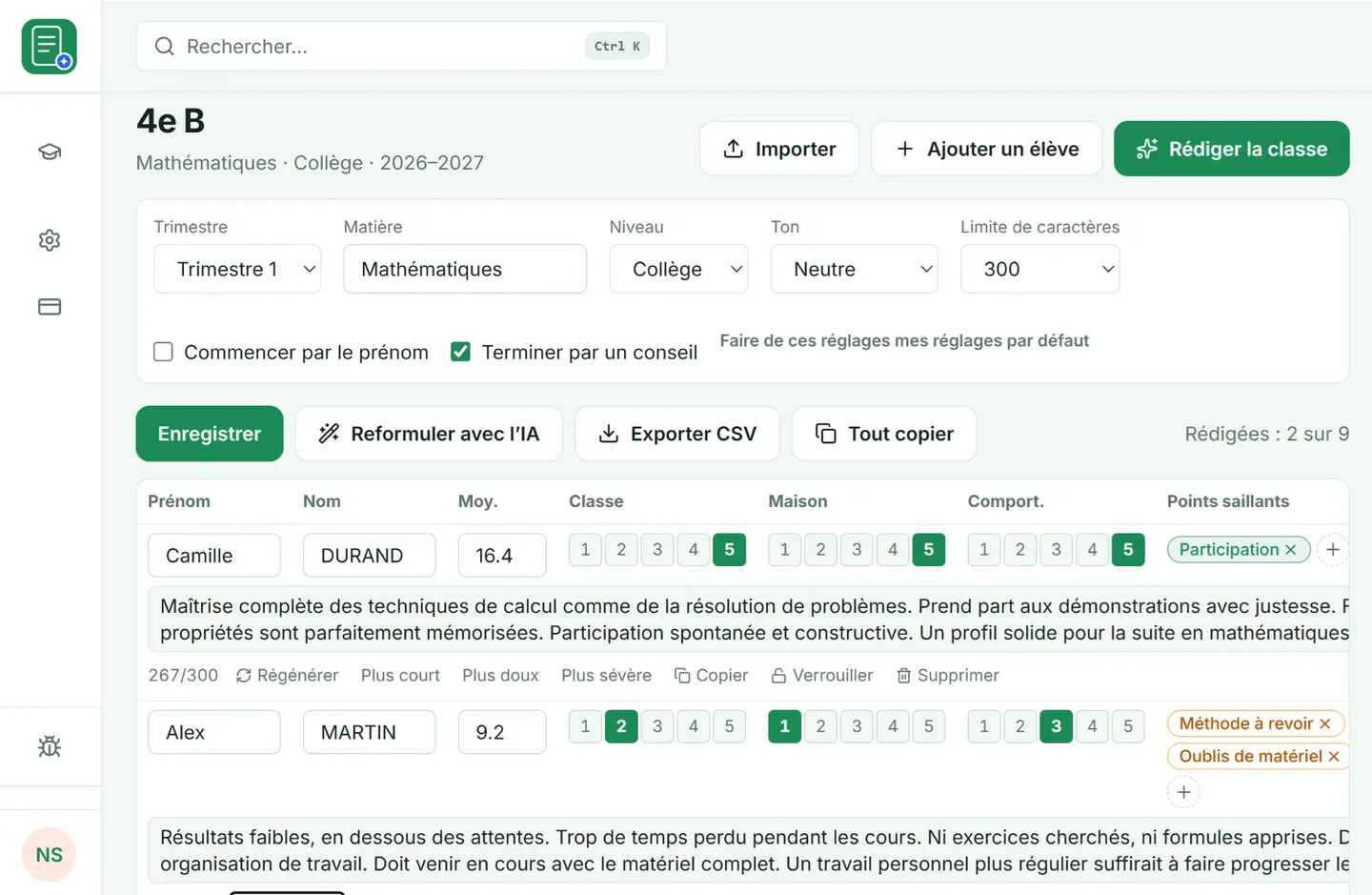Screen dimensions: 1372x895
Task: Edit the 9.2 average field
Action: 502,732
